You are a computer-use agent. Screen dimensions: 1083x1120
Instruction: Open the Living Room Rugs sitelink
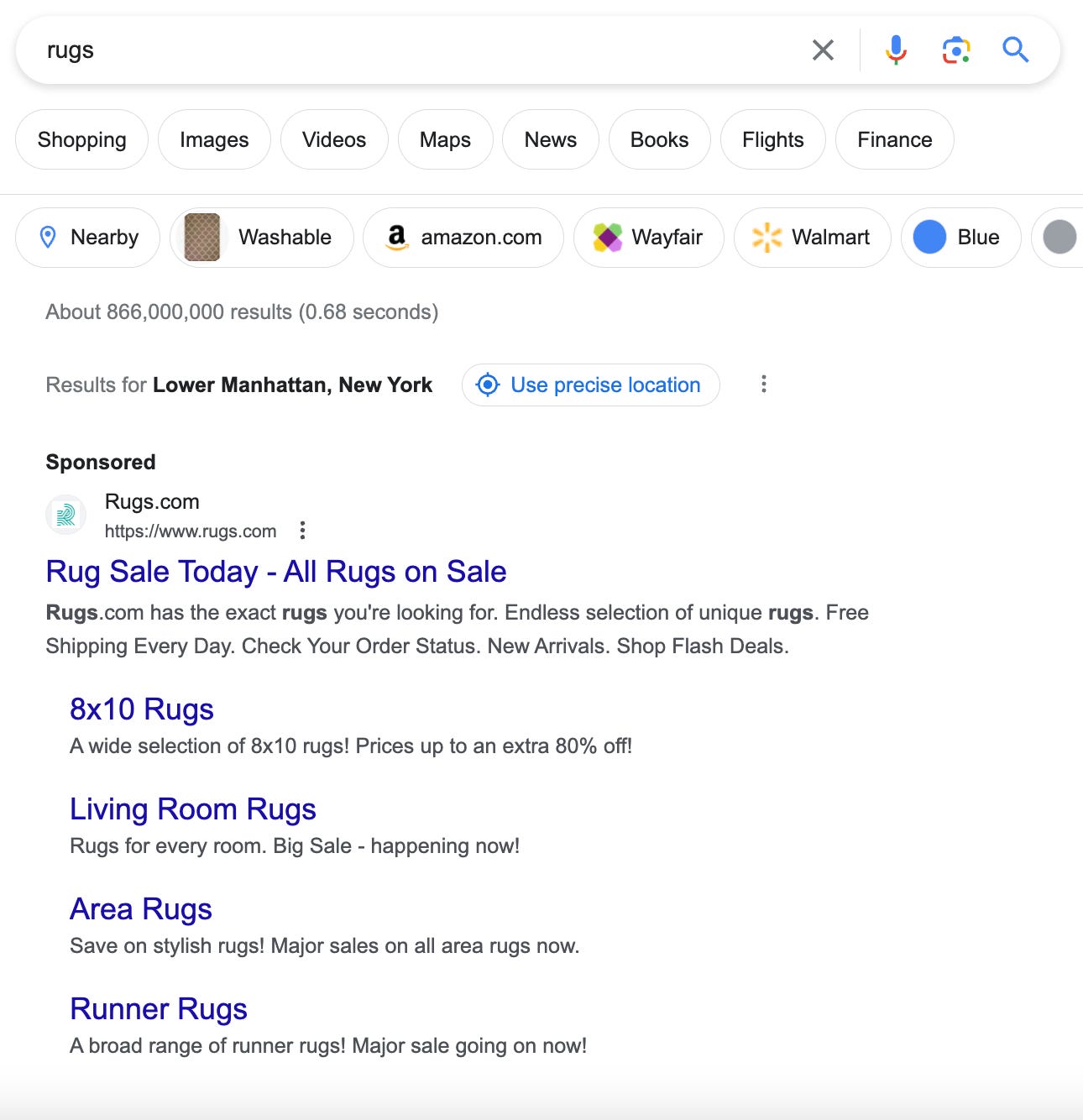pyautogui.click(x=193, y=809)
